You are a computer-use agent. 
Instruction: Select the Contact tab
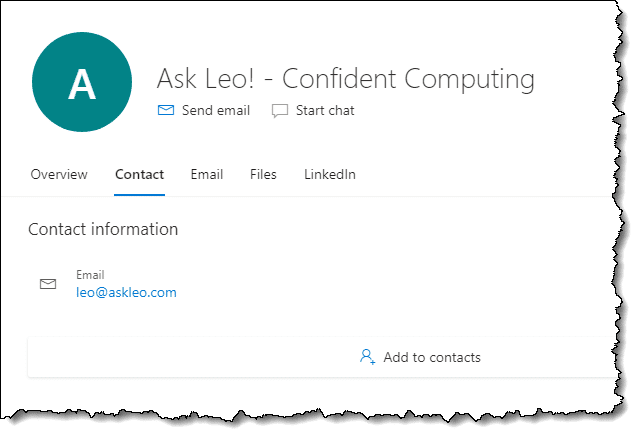(139, 174)
